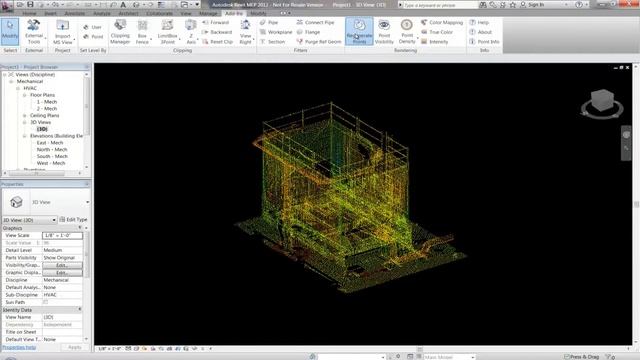Image resolution: width=640 pixels, height=360 pixels.
Task: Open the Insert ribbon tab
Action: pyautogui.click(x=51, y=13)
